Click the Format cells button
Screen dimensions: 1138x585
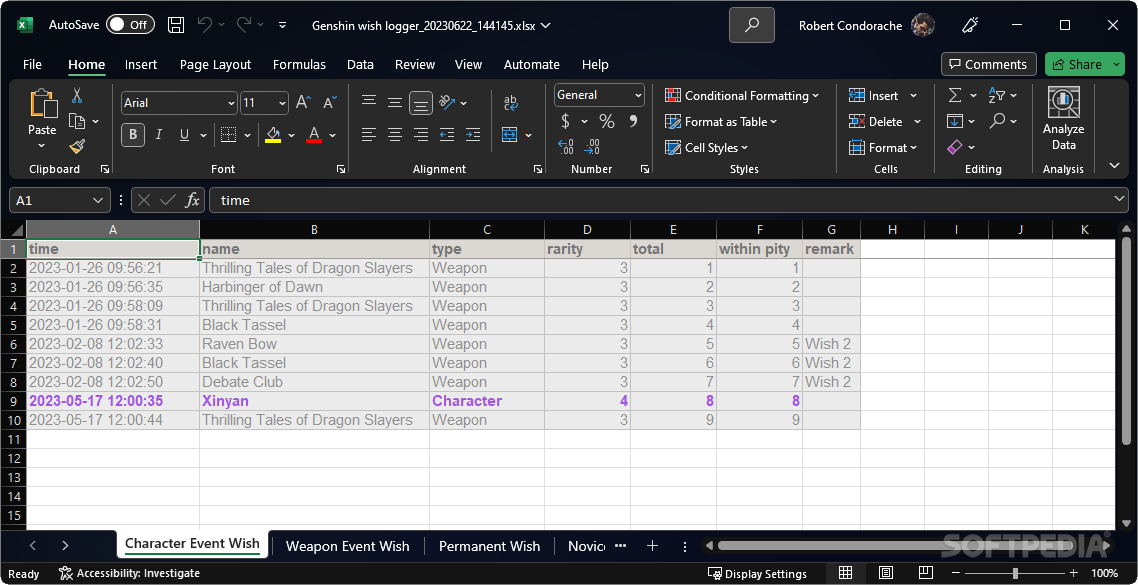pyautogui.click(x=885, y=147)
